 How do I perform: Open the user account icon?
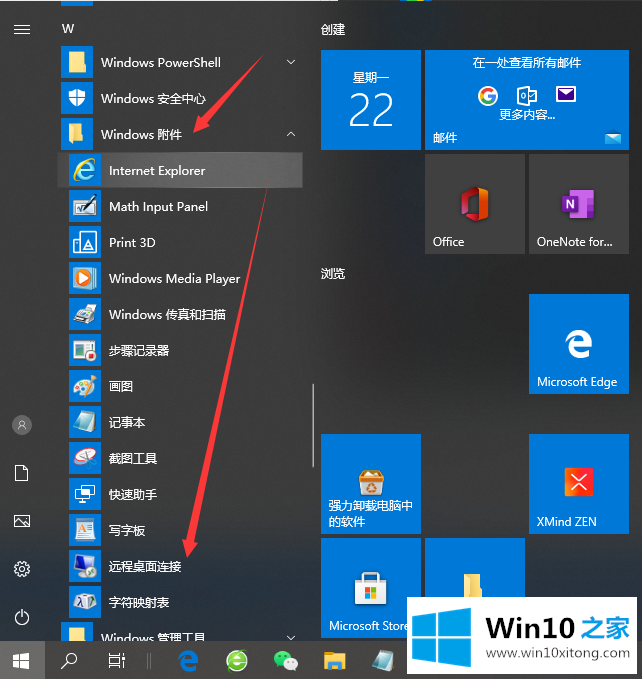point(22,425)
